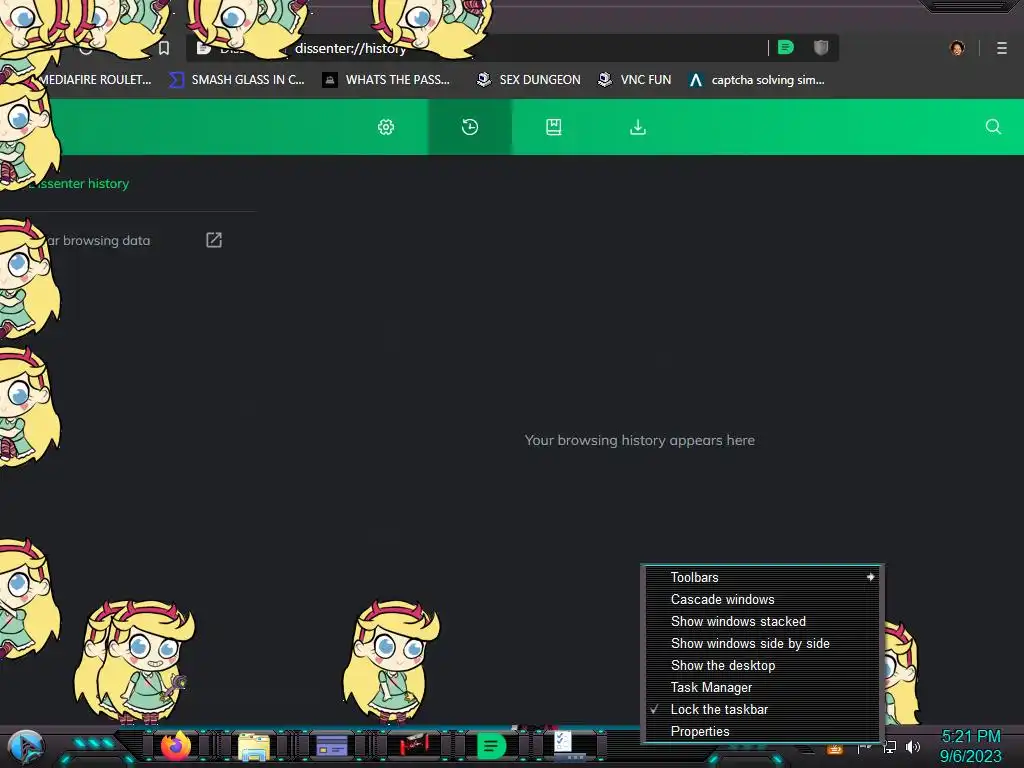Click the Dissenter history heading
Image resolution: width=1024 pixels, height=768 pixels.
click(78, 184)
